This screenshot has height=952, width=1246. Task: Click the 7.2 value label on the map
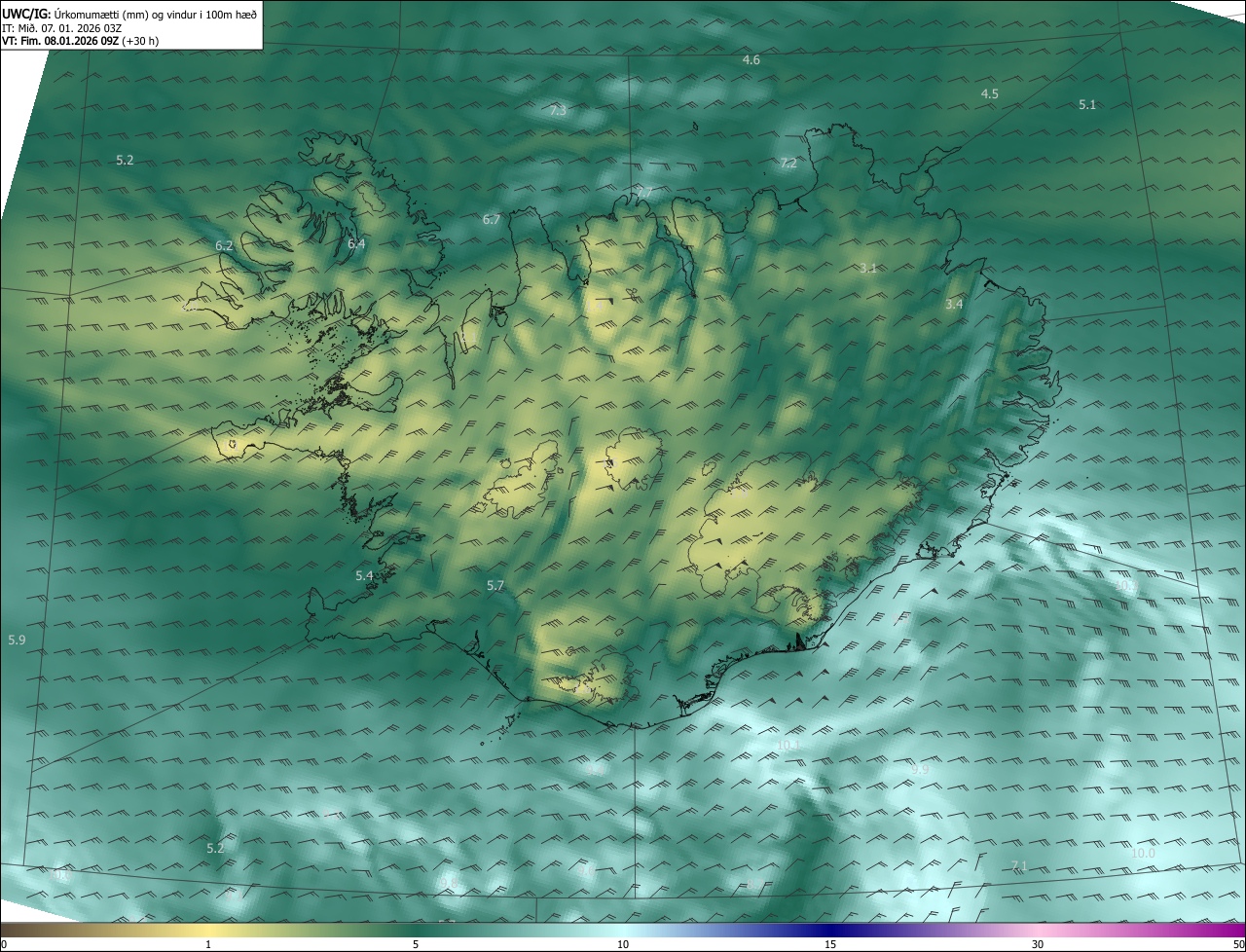point(788,164)
